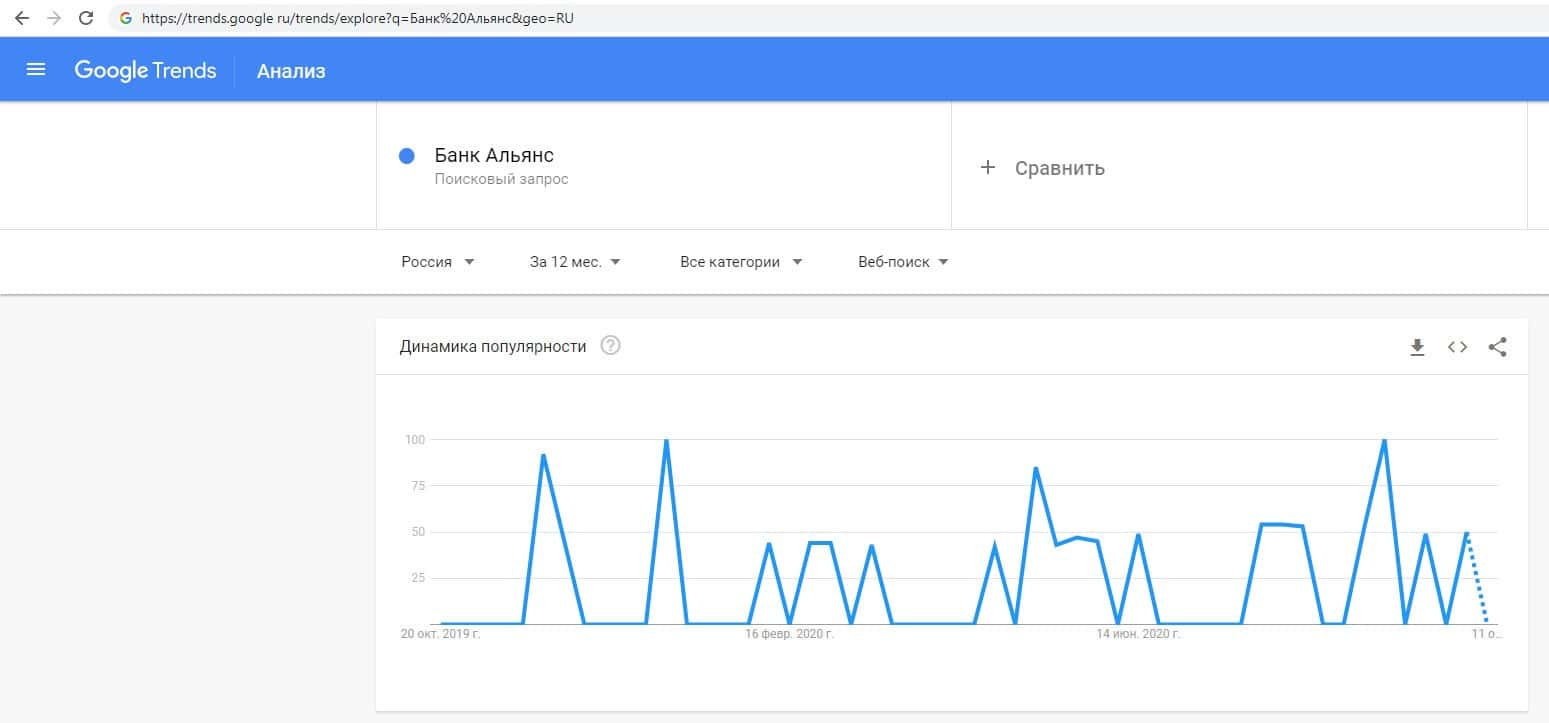Click the browser back arrow

22,18
